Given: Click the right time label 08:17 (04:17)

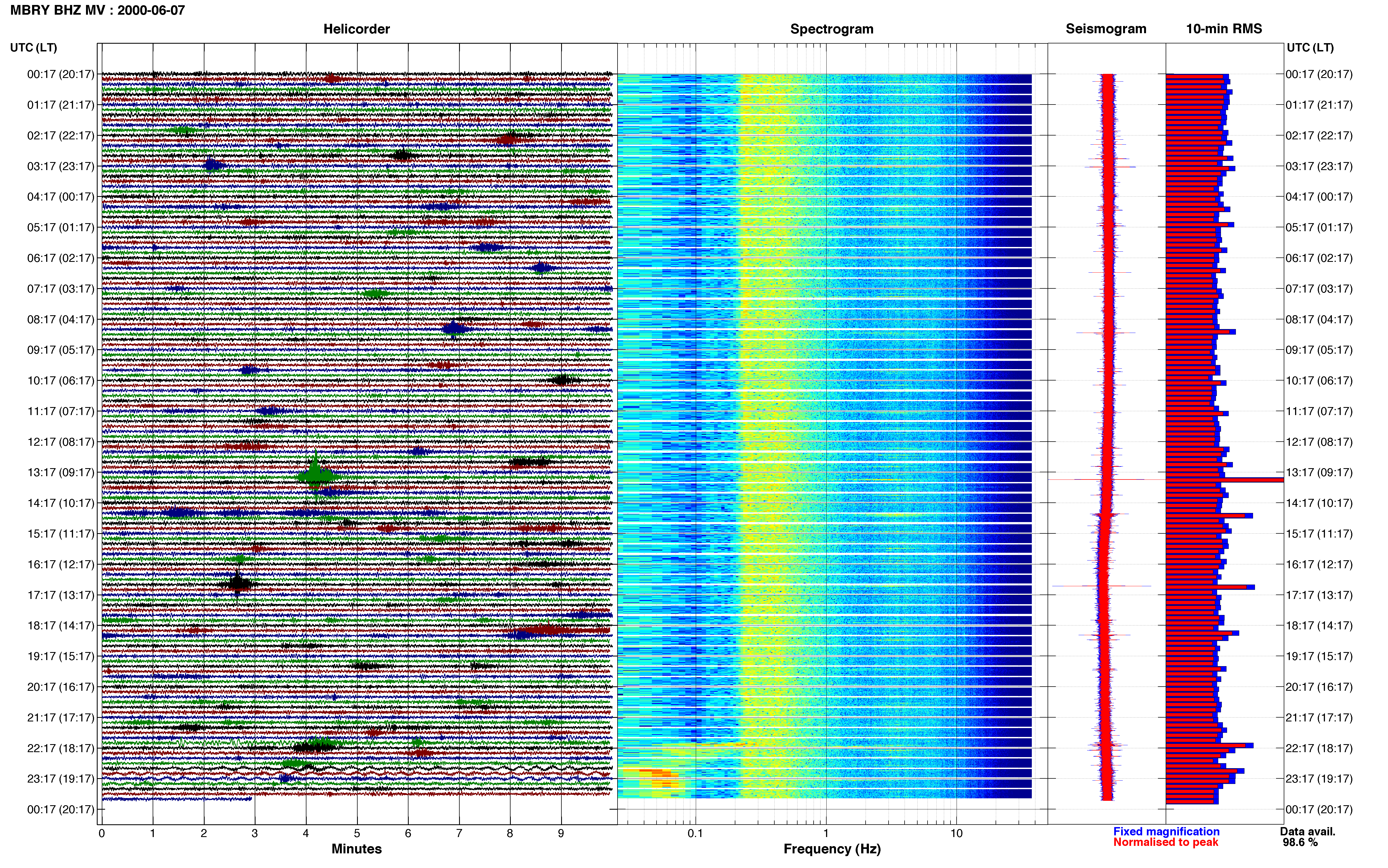Looking at the screenshot, I should (1319, 319).
